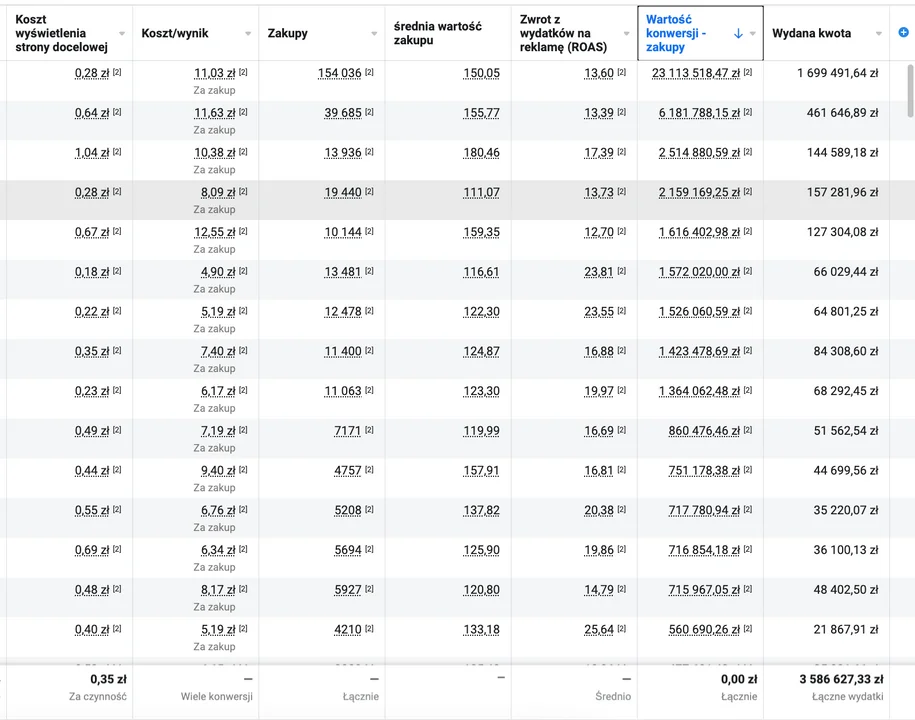
Task: Click the 23,81 ROAS value
Action: [598, 272]
